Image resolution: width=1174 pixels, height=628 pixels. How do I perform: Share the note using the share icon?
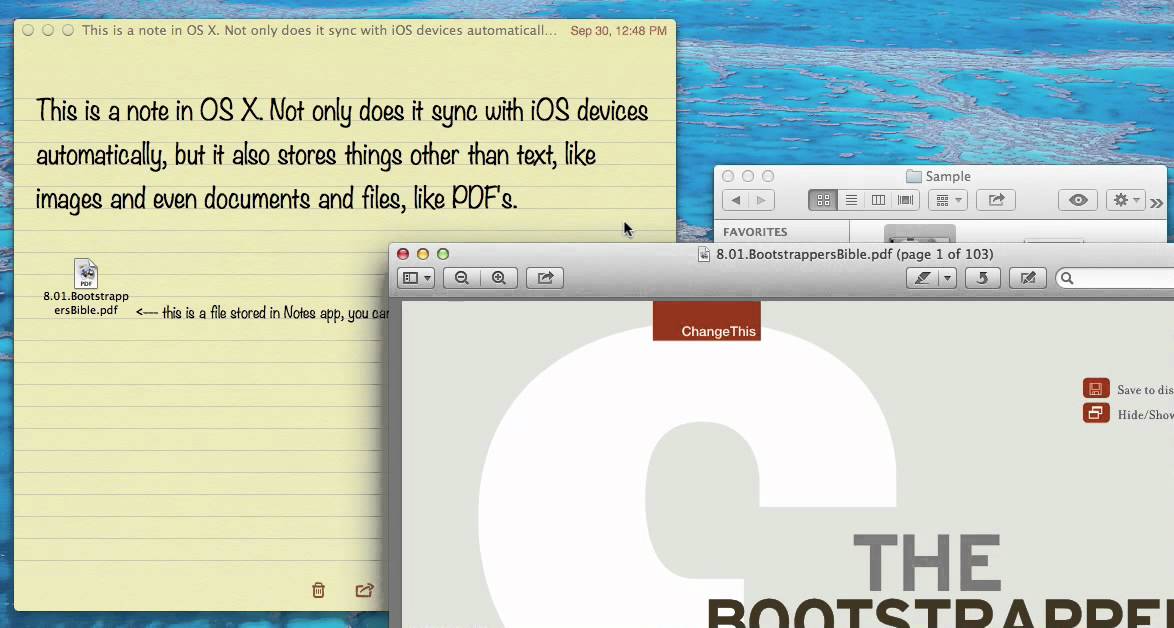(364, 591)
